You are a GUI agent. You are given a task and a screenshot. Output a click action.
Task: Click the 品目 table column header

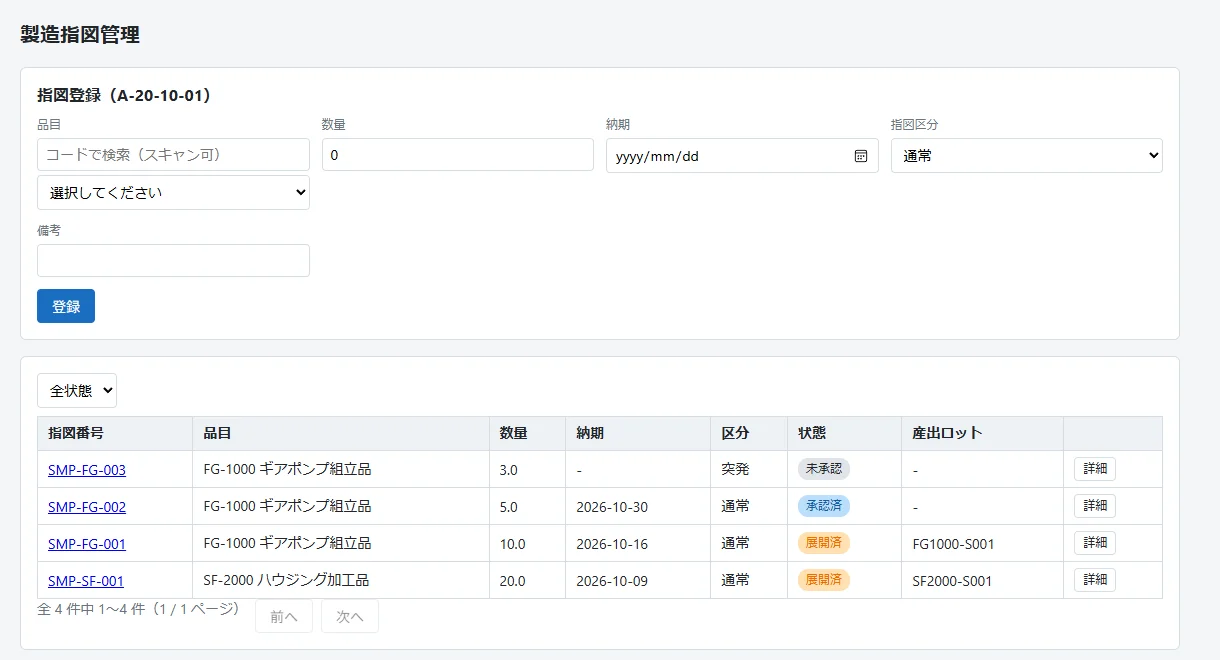(341, 434)
